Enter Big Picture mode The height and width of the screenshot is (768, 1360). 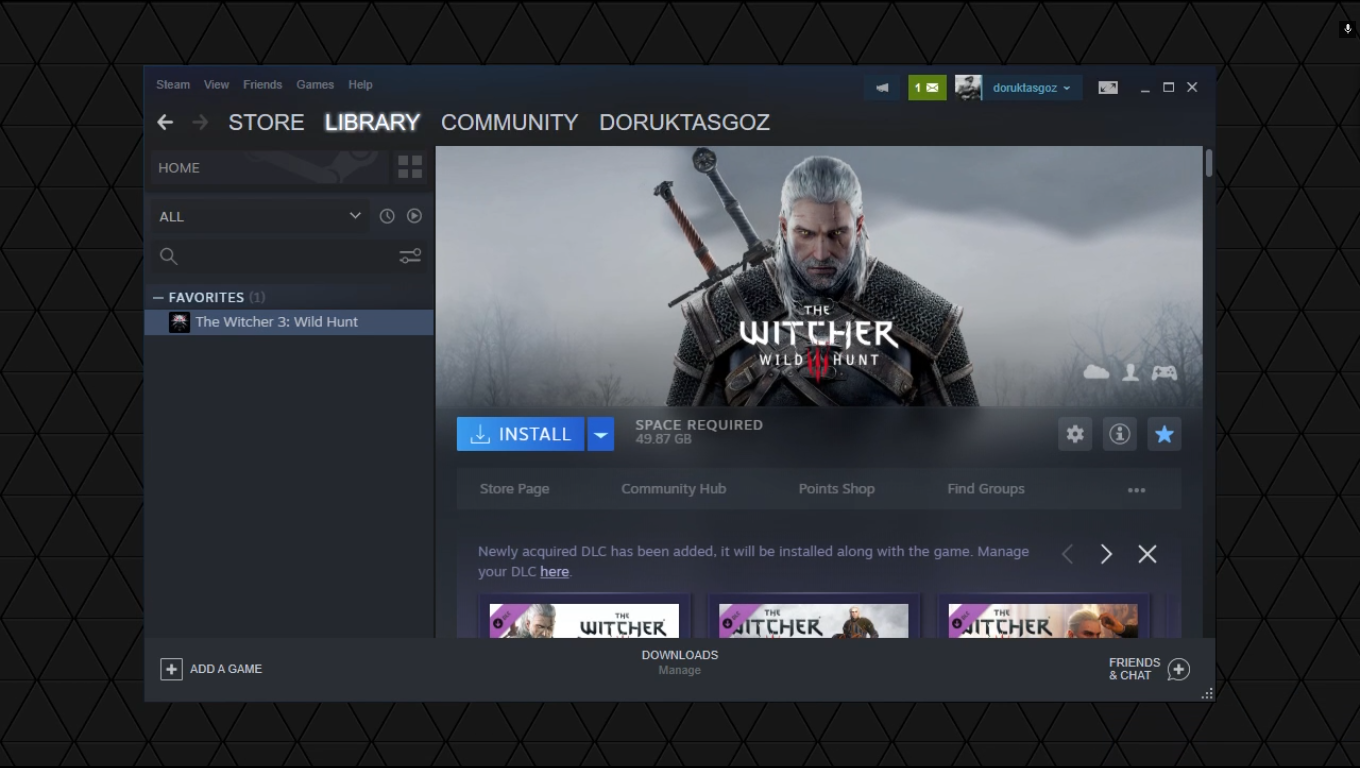1108,88
